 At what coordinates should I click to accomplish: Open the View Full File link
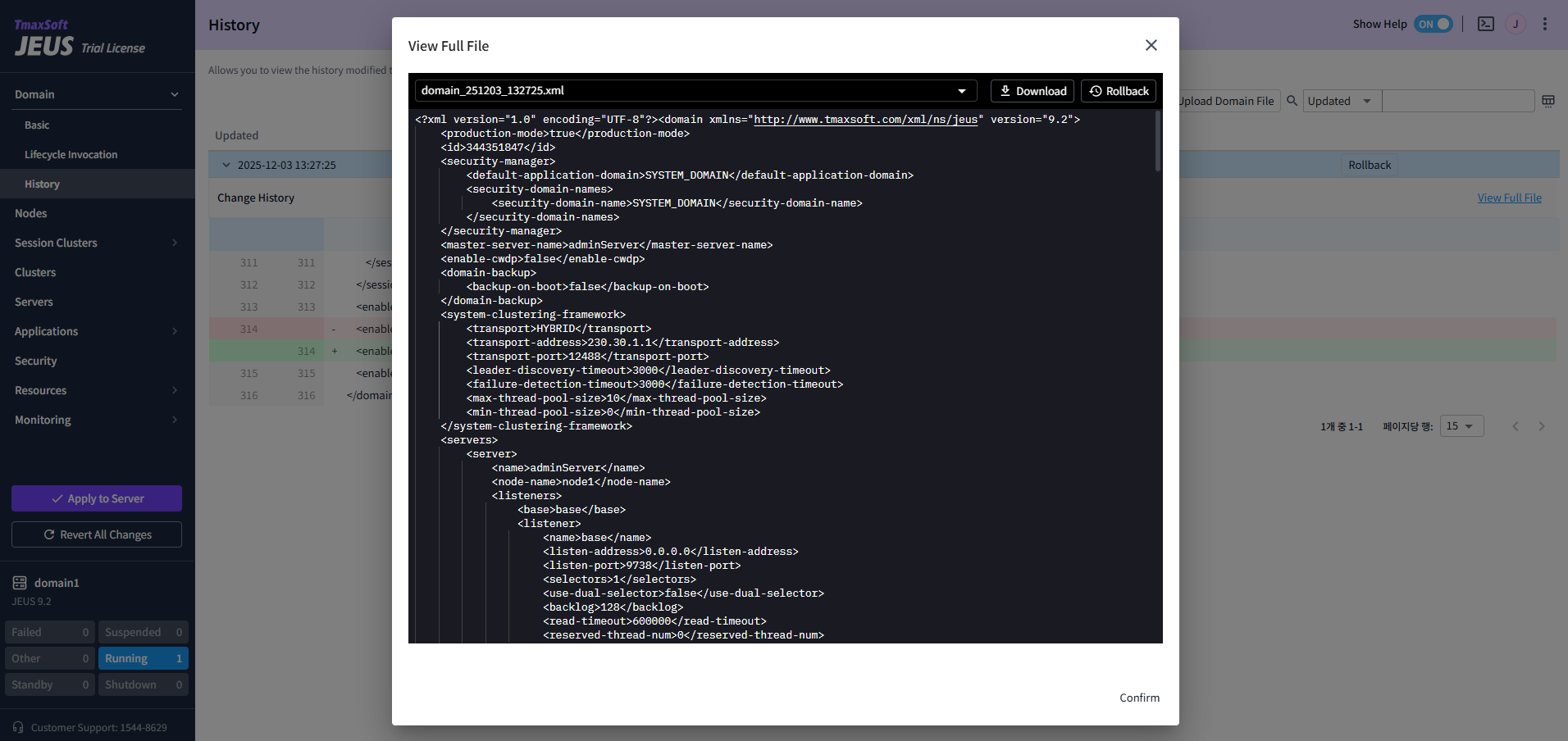pos(1509,197)
